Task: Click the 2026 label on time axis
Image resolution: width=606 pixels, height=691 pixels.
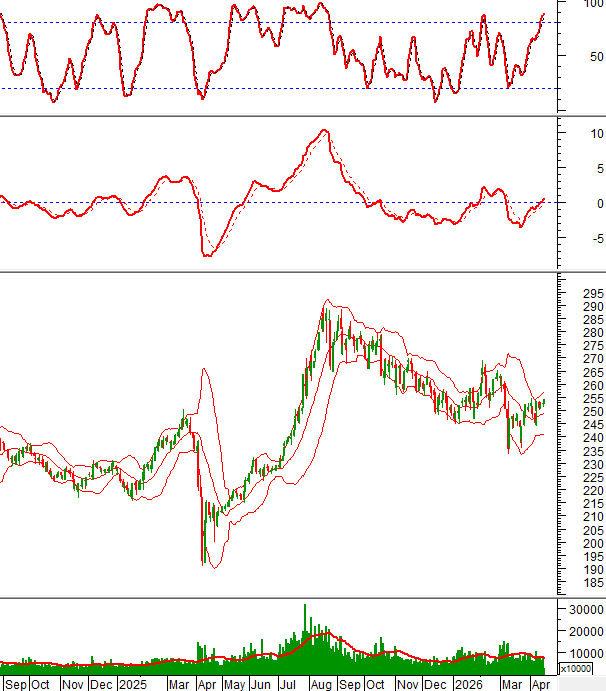Action: (468, 684)
